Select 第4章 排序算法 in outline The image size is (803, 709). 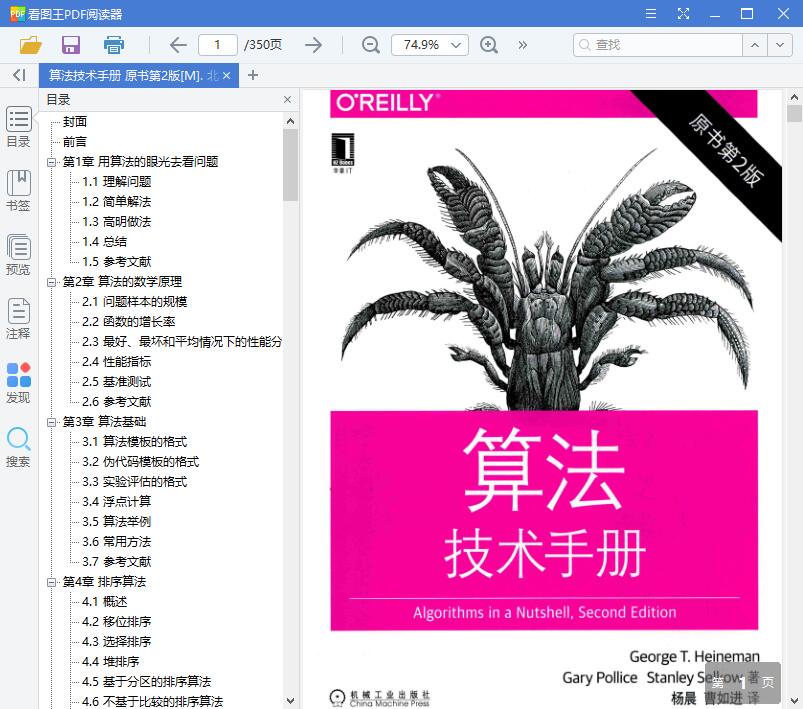104,581
